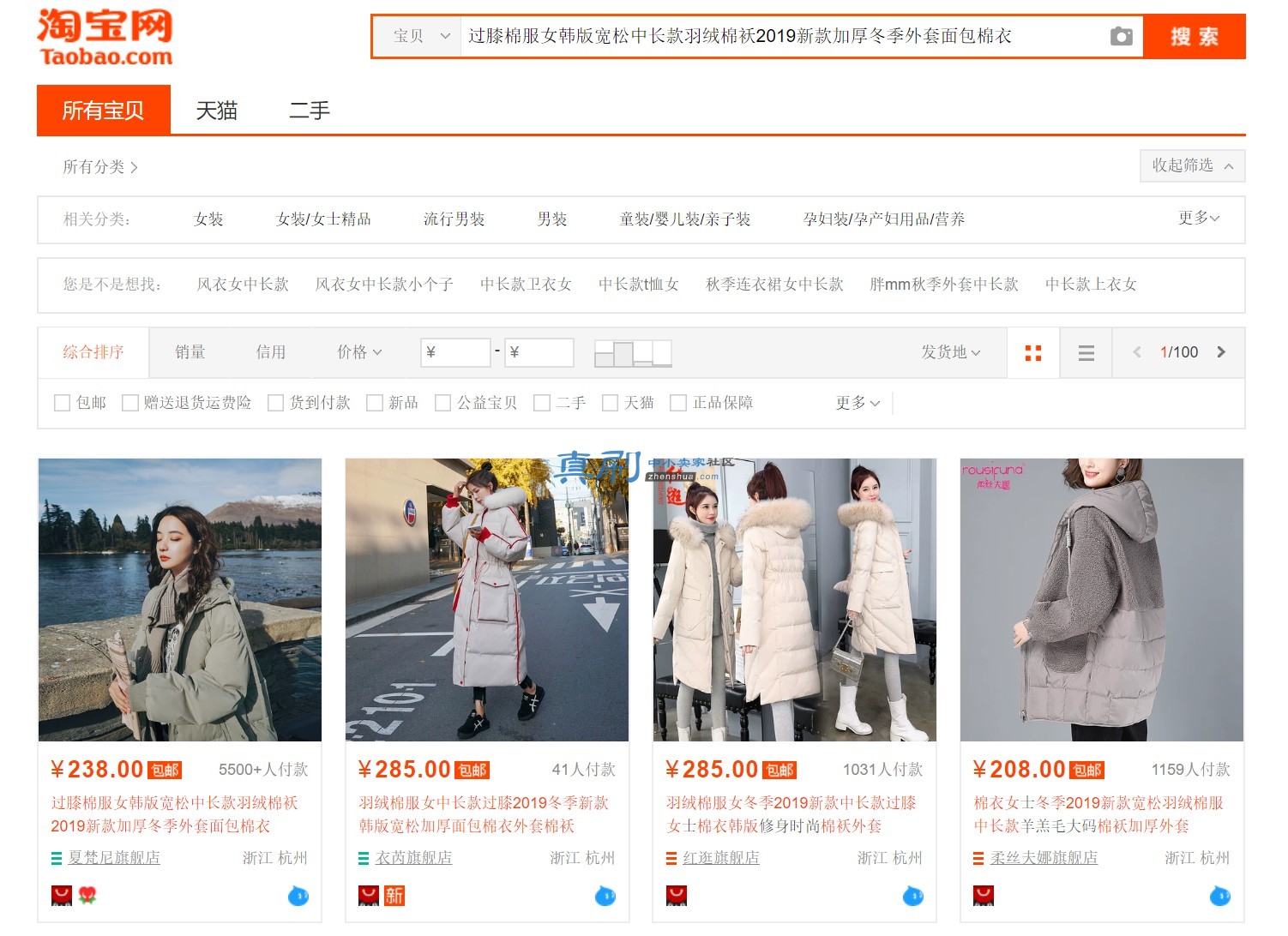
Task: Open image search via camera icon
Action: [x=1121, y=36]
